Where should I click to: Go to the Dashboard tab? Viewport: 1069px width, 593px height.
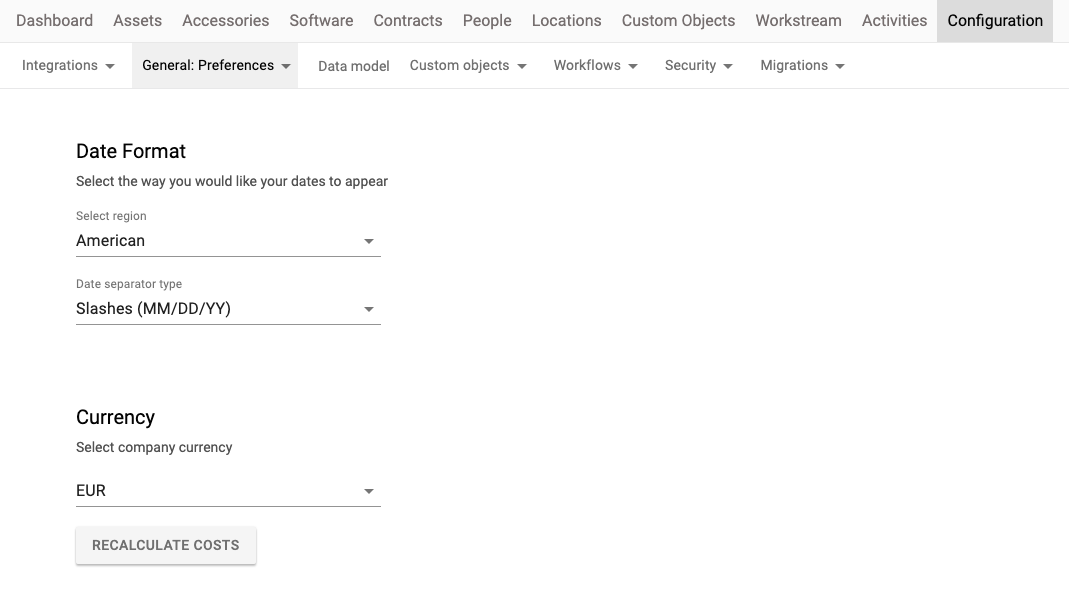click(x=55, y=20)
